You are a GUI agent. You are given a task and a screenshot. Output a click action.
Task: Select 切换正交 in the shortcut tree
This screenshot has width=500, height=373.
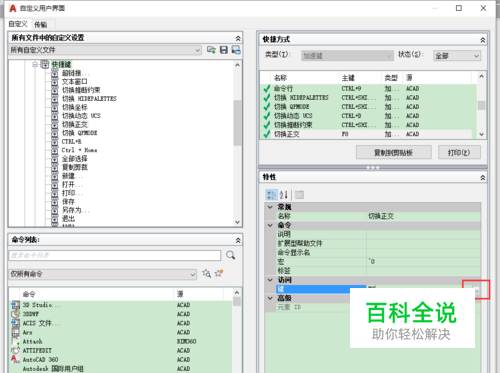[75, 125]
